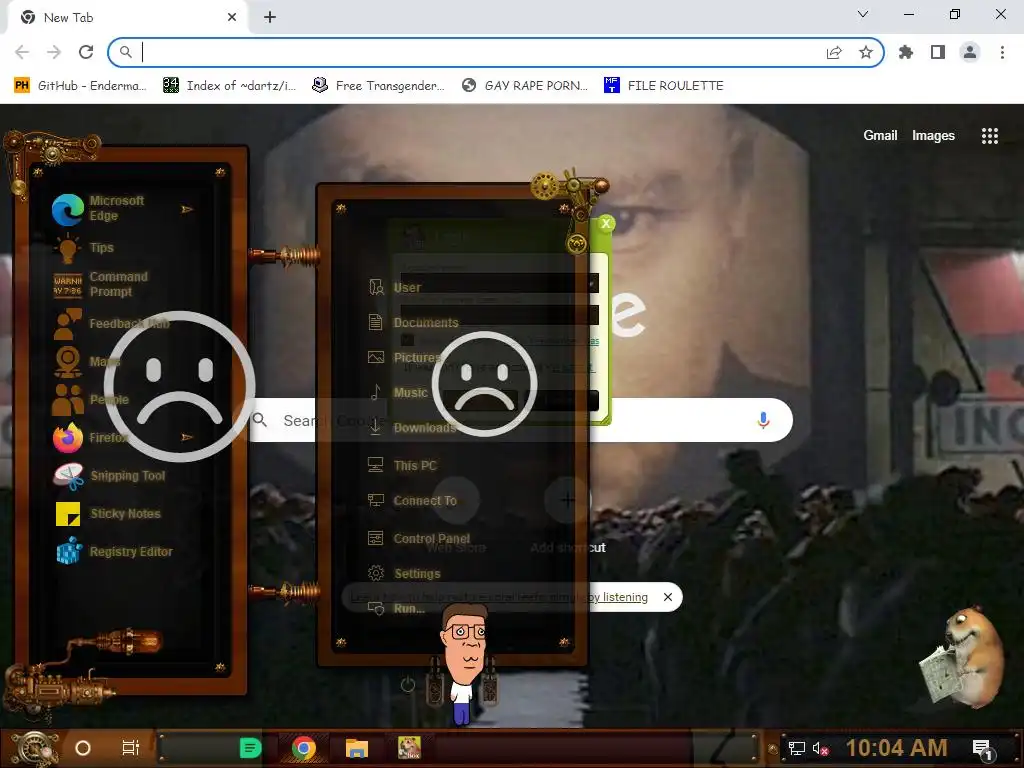Select Connect To in Start panel

pyautogui.click(x=412, y=501)
